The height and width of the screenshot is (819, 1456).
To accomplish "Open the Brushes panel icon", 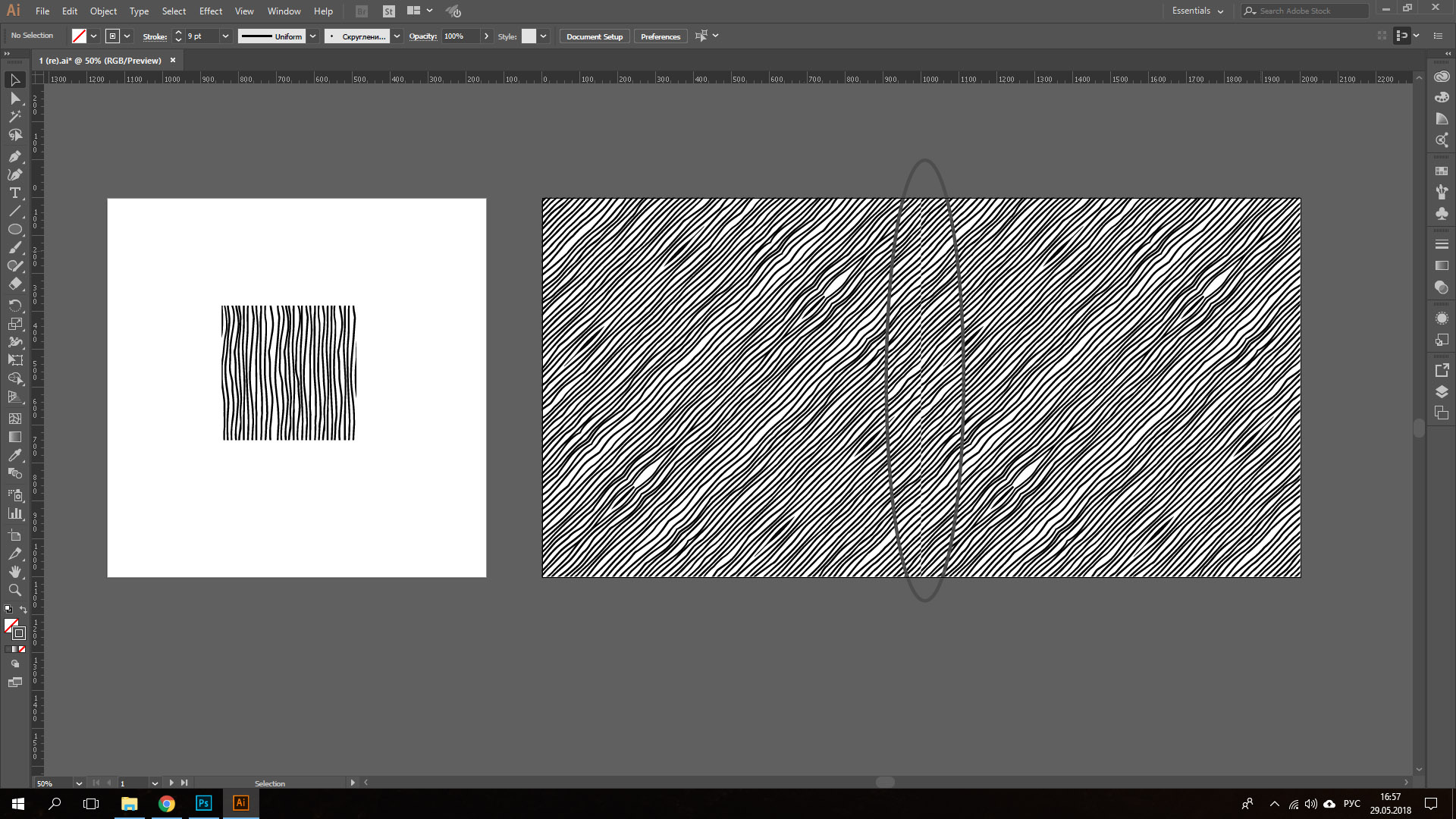I will click(x=1442, y=193).
